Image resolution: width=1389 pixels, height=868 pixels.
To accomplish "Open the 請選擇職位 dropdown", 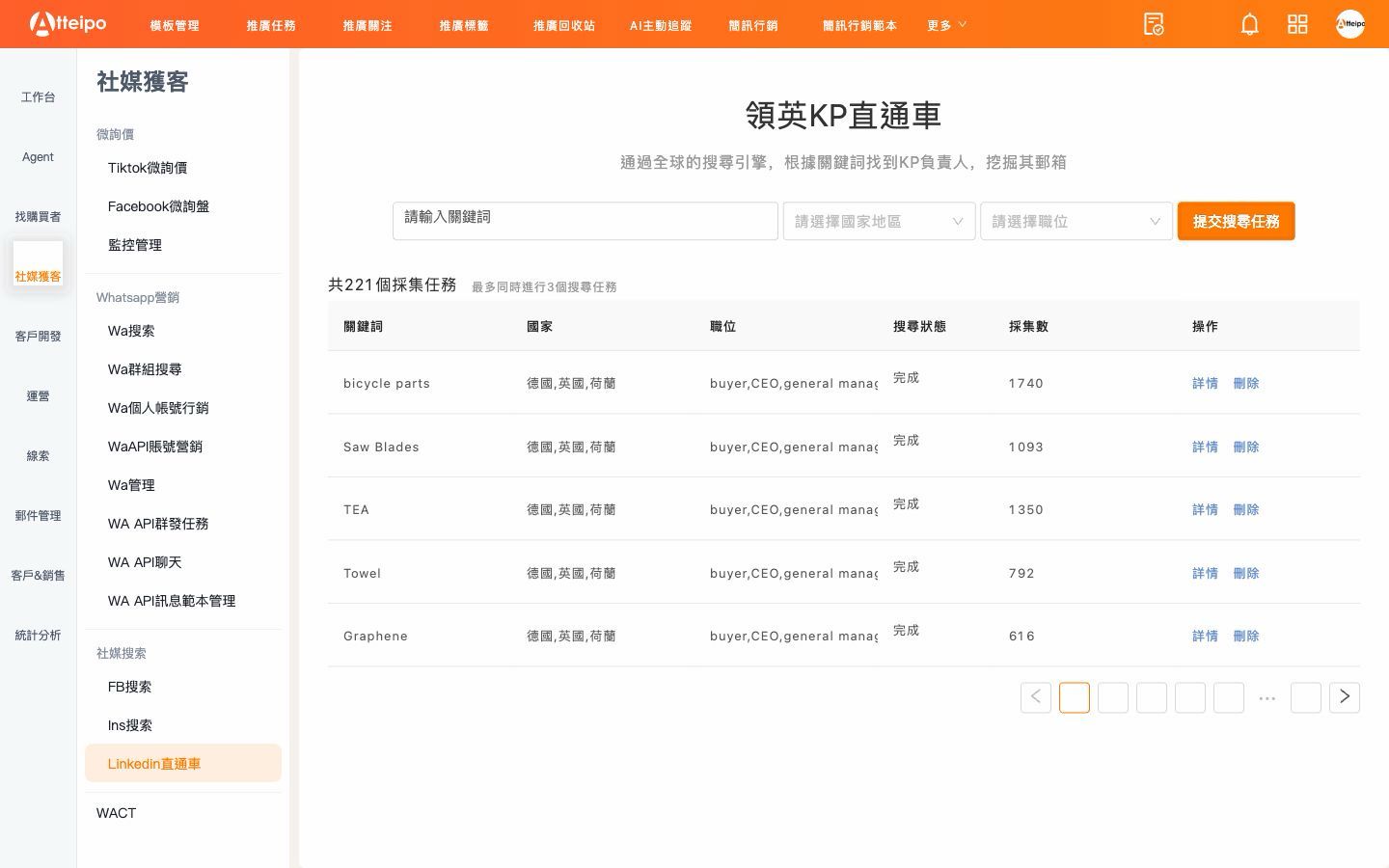I will 1076,221.
